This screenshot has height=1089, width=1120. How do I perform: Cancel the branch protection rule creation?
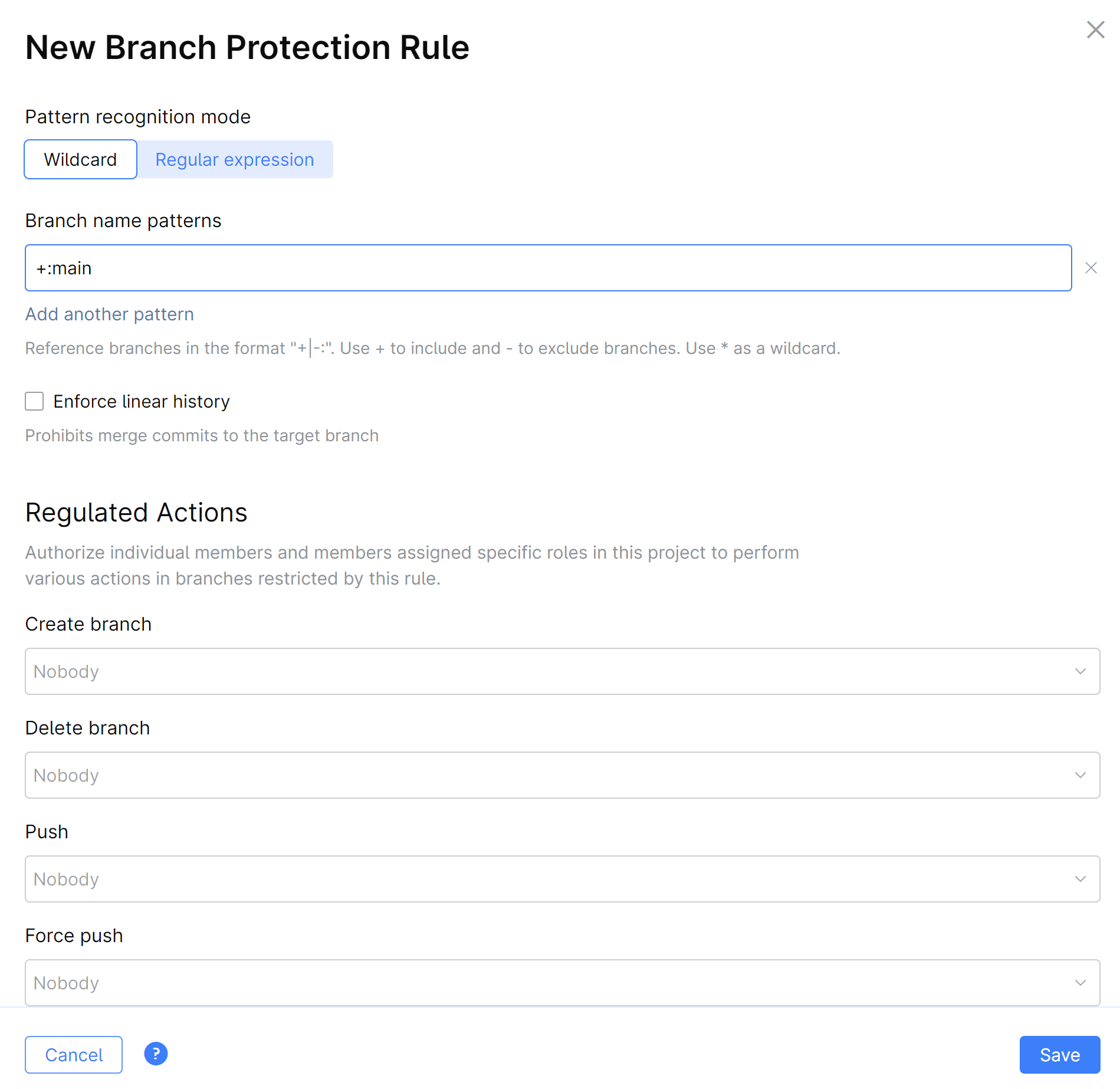click(x=73, y=1055)
